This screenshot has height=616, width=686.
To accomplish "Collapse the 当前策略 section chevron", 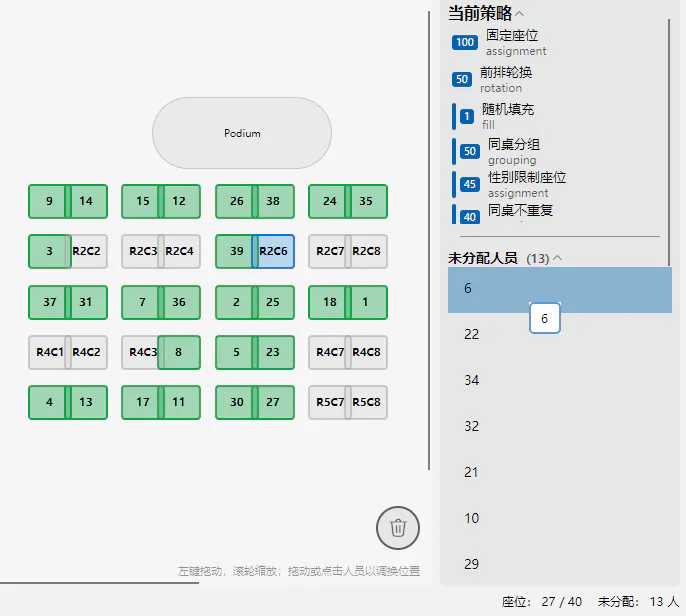I will pyautogui.click(x=519, y=14).
